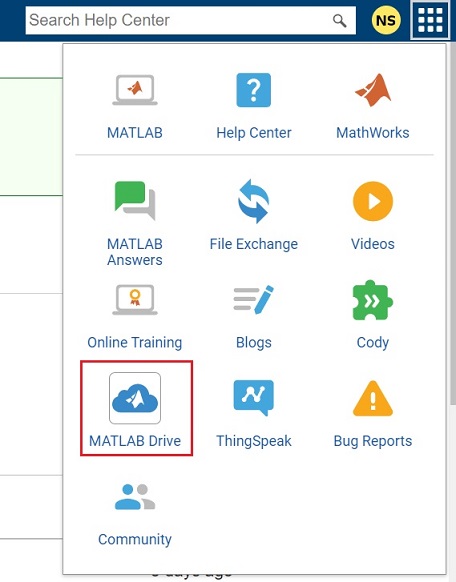This screenshot has height=582, width=456.
Task: Toggle the apps grid menu button
Action: [x=430, y=20]
